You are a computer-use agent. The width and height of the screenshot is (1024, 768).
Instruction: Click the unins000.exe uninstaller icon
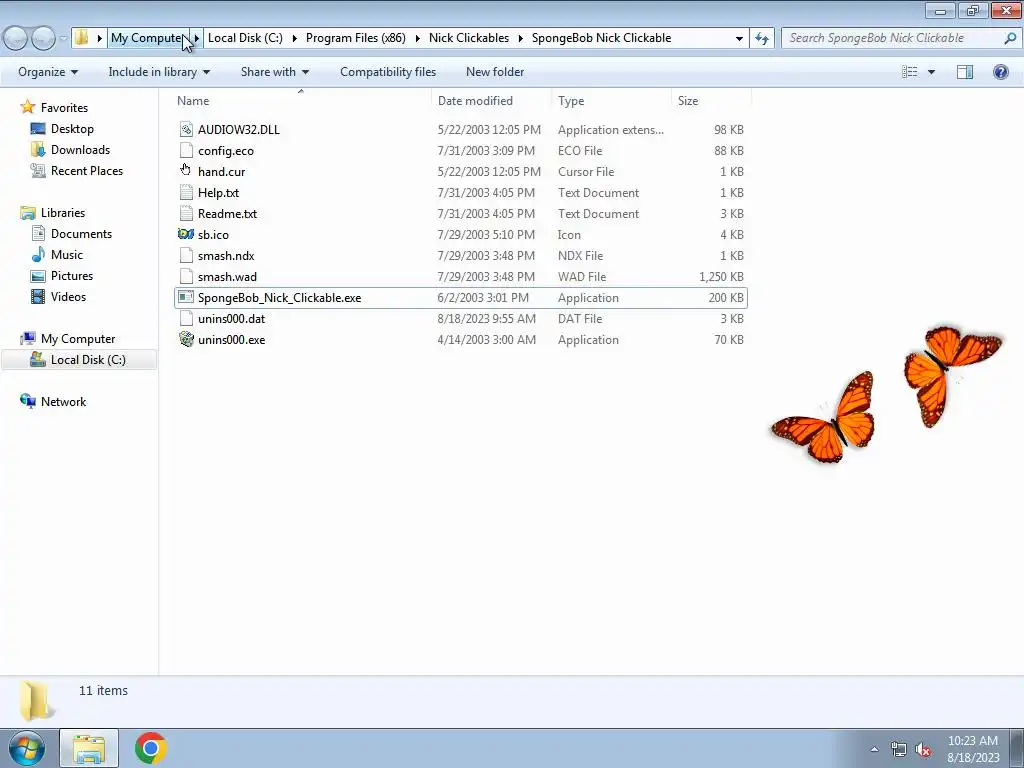coord(186,339)
